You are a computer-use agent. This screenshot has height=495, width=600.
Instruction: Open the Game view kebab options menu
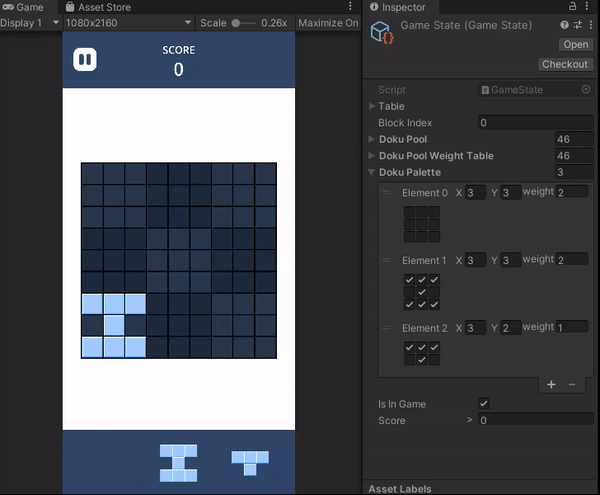point(350,6)
